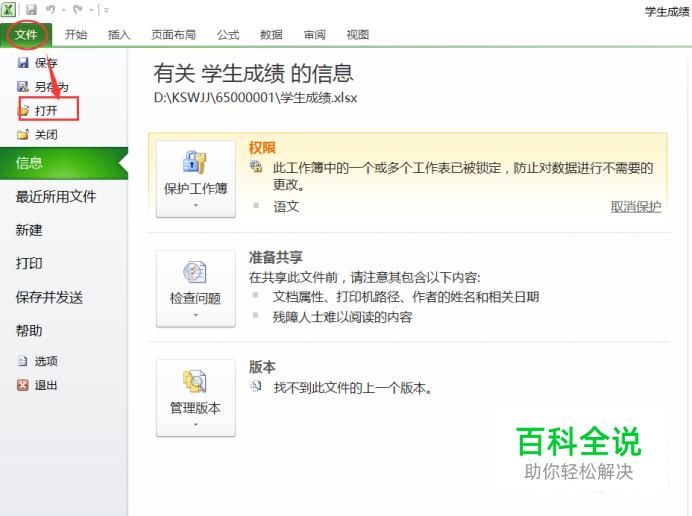Open the 文件 (File) tab
The width and height of the screenshot is (692, 516).
click(26, 34)
